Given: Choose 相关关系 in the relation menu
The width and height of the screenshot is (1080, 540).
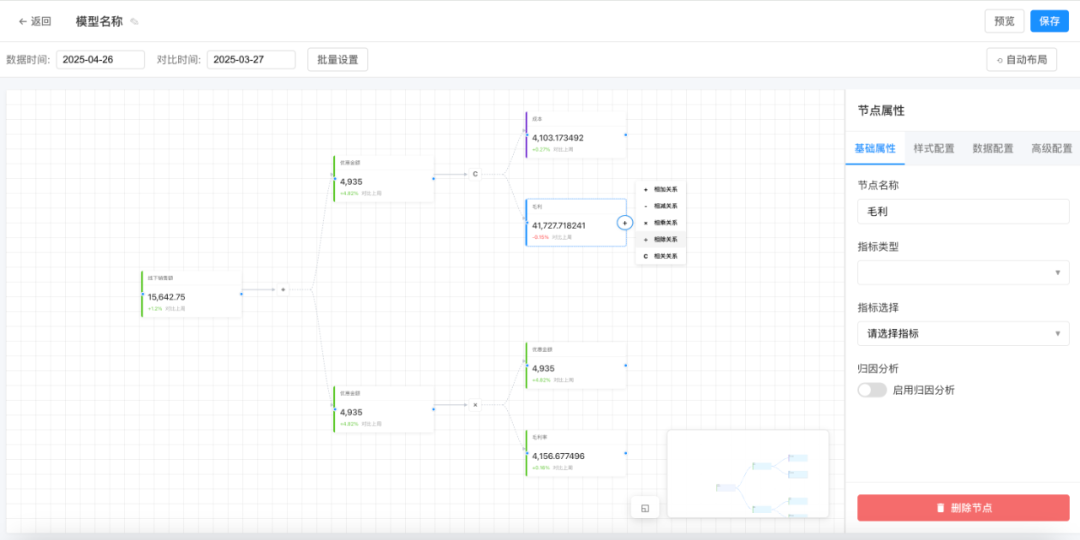Looking at the screenshot, I should pos(661,256).
